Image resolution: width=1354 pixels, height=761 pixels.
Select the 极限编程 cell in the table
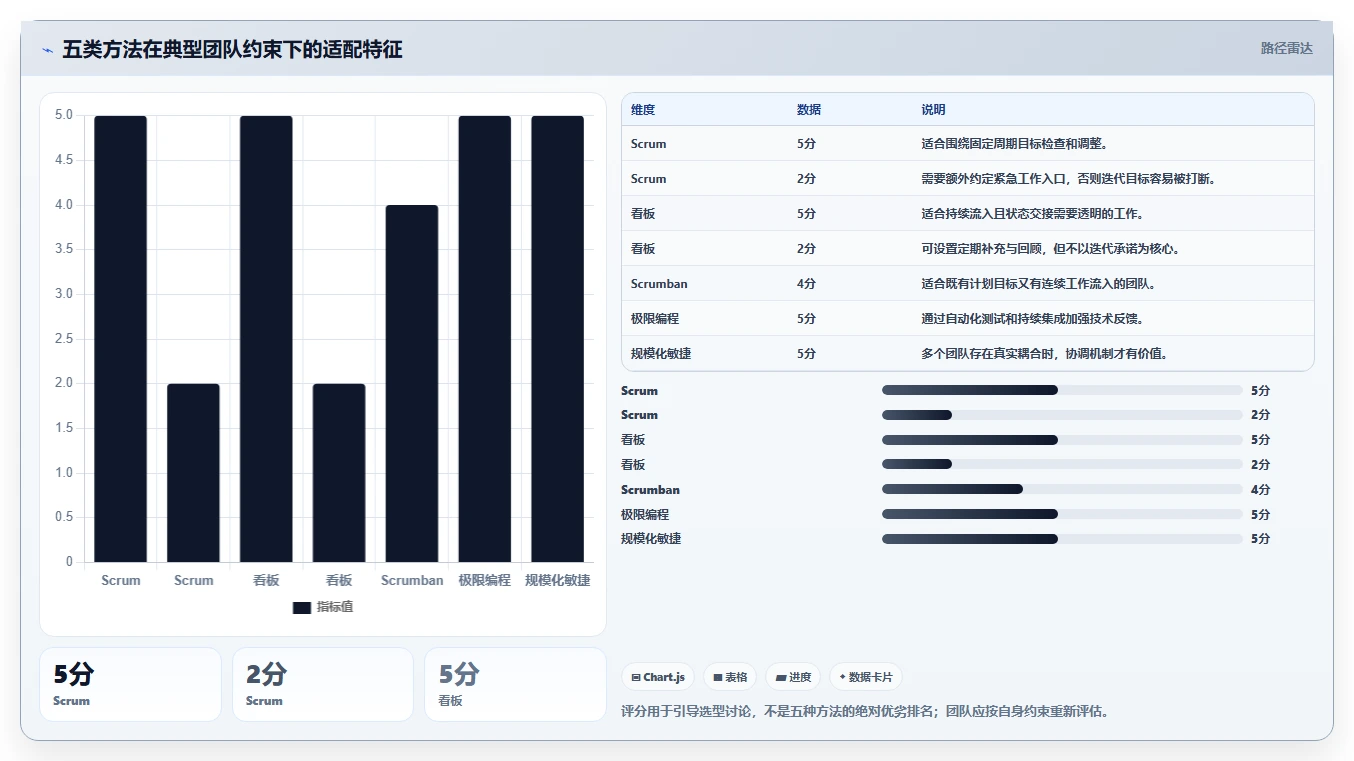coord(655,319)
